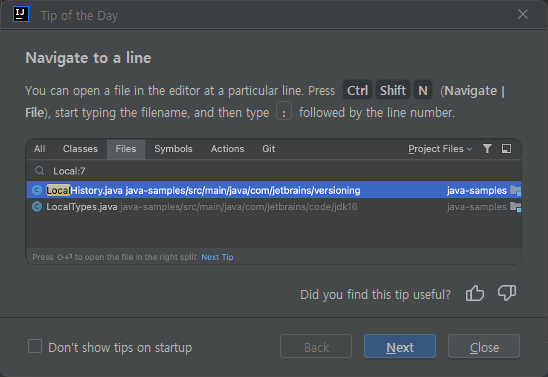Click the thumbs up icon

click(x=475, y=293)
